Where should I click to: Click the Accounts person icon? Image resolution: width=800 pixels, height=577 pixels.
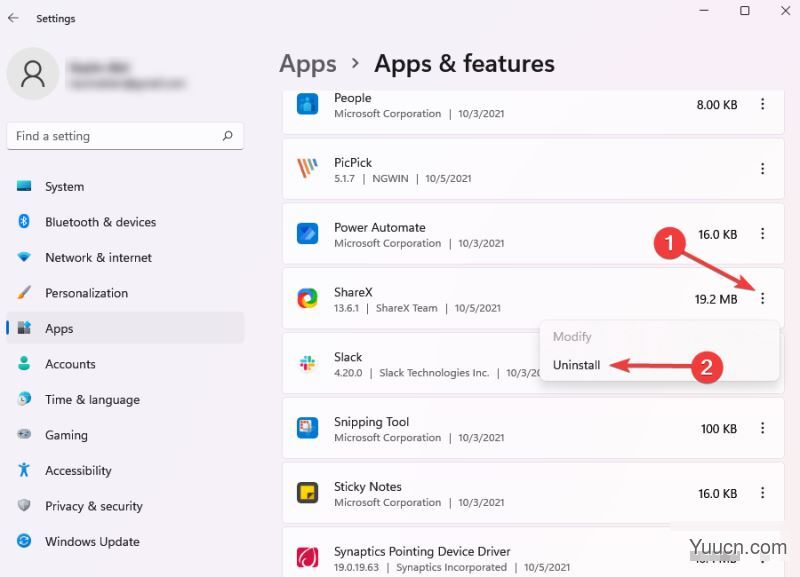(x=24, y=363)
